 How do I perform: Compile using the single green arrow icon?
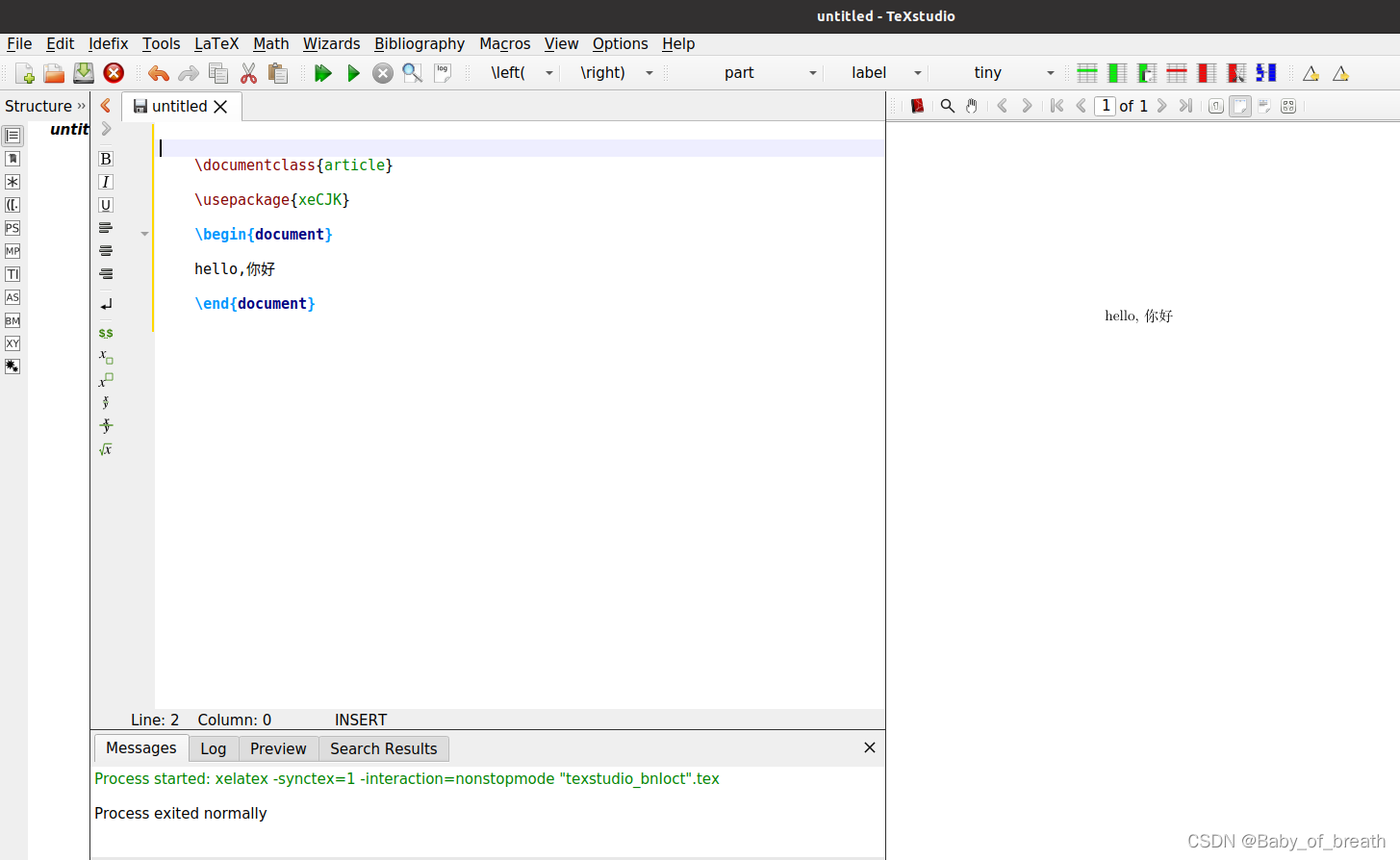pyautogui.click(x=353, y=72)
